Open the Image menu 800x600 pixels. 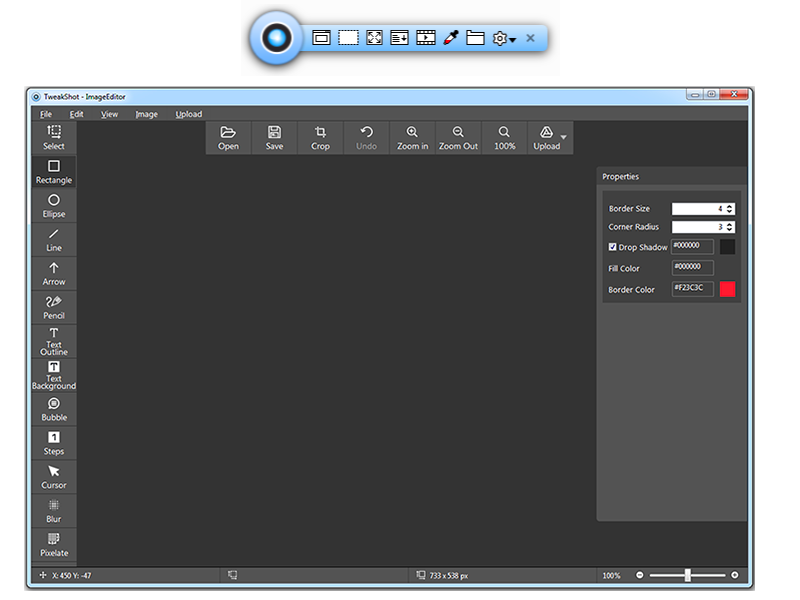pyautogui.click(x=146, y=114)
